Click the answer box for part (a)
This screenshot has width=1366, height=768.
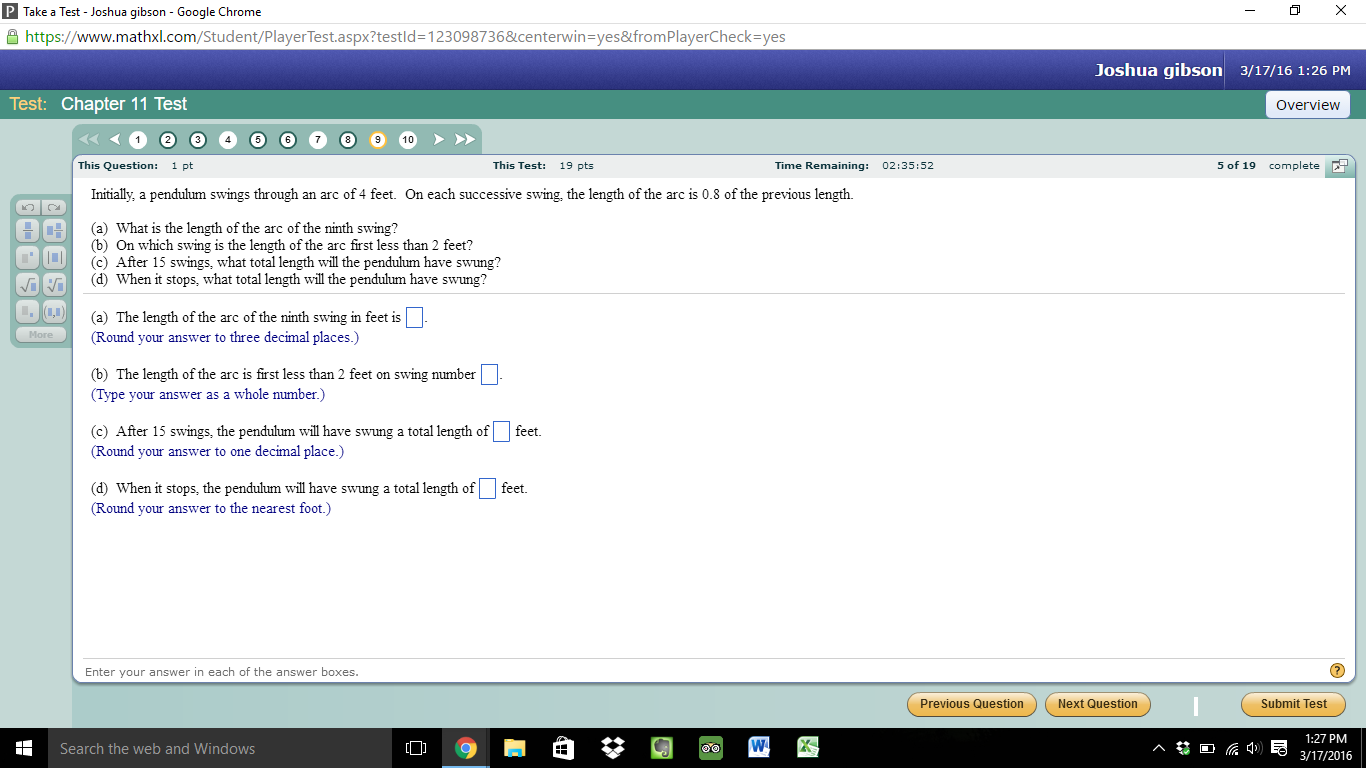tap(415, 318)
